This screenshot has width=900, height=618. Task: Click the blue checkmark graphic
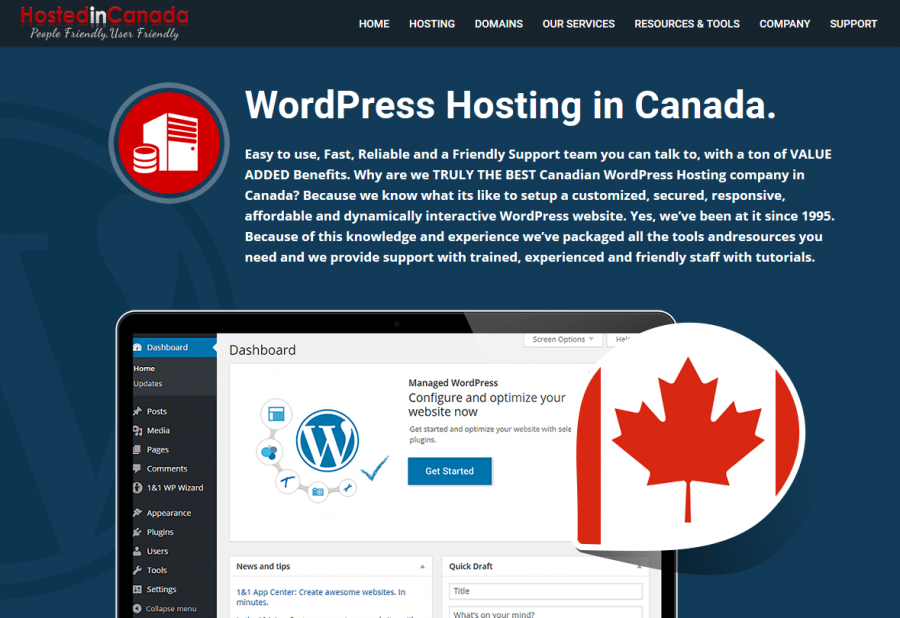(375, 468)
